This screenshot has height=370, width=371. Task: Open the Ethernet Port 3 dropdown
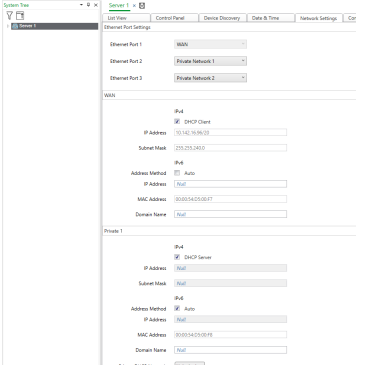tap(210, 78)
